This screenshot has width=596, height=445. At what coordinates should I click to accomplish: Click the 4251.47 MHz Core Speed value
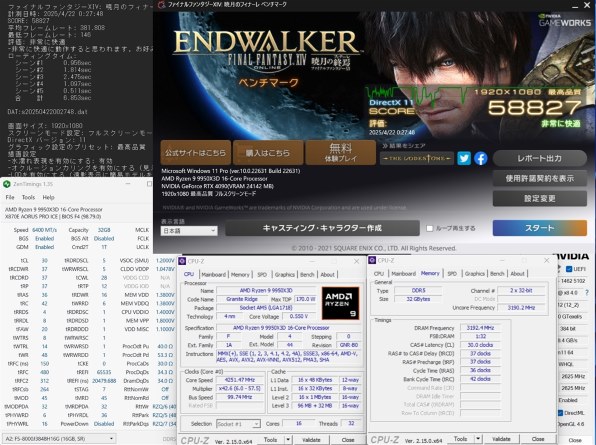click(x=239, y=380)
